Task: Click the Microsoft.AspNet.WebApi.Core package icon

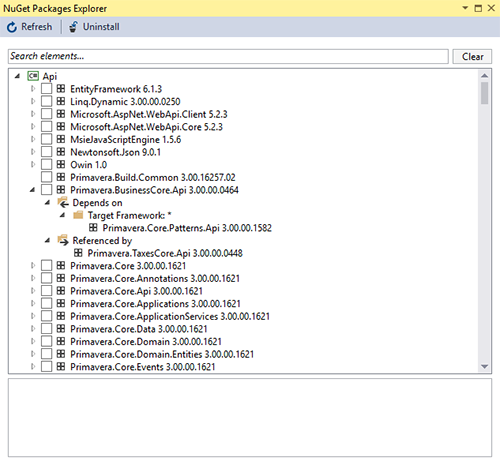Action: pyautogui.click(x=61, y=127)
